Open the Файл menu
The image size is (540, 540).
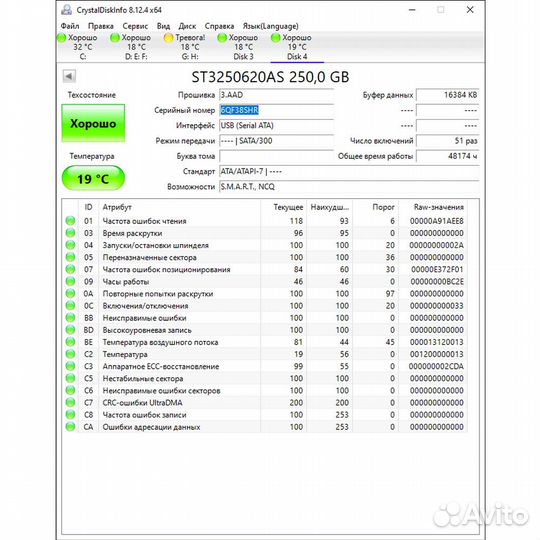pos(70,26)
